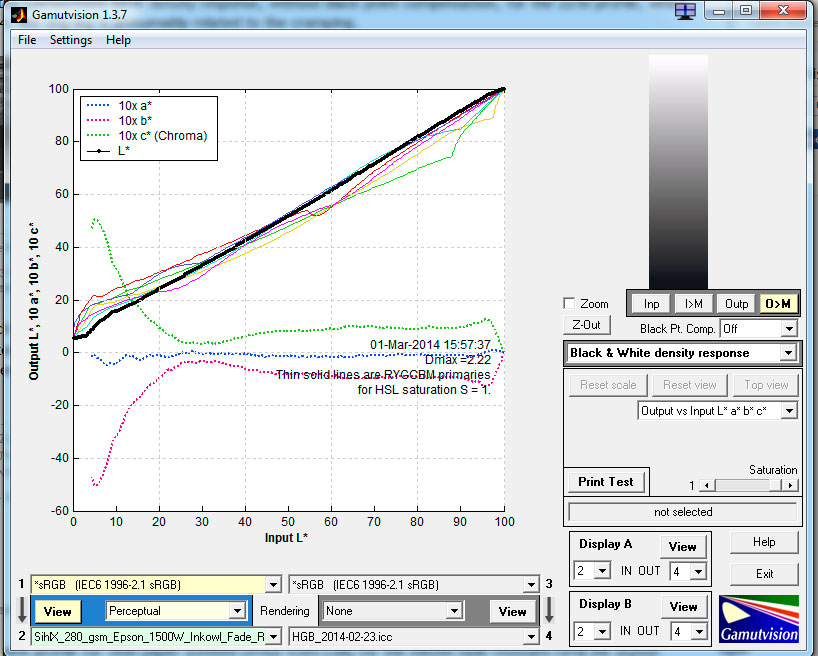The width and height of the screenshot is (818, 656).
Task: Select the Outp display mode
Action: [x=736, y=304]
